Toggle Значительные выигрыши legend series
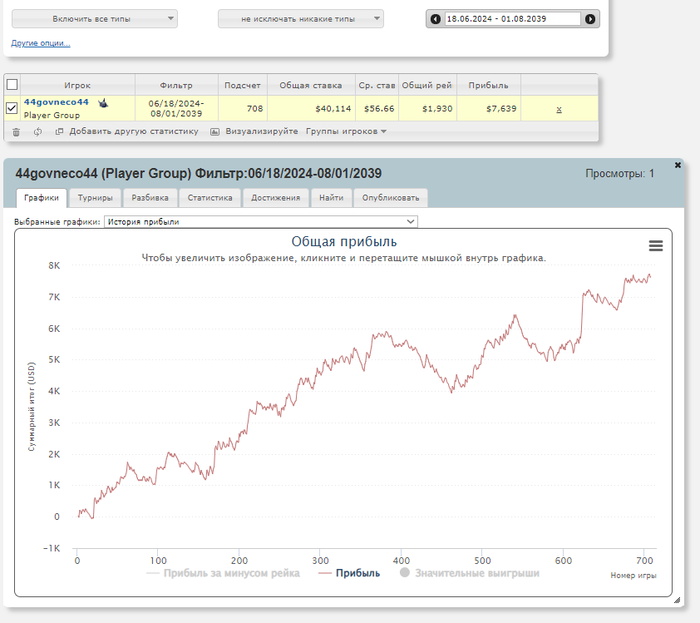700x623 pixels. click(470, 573)
